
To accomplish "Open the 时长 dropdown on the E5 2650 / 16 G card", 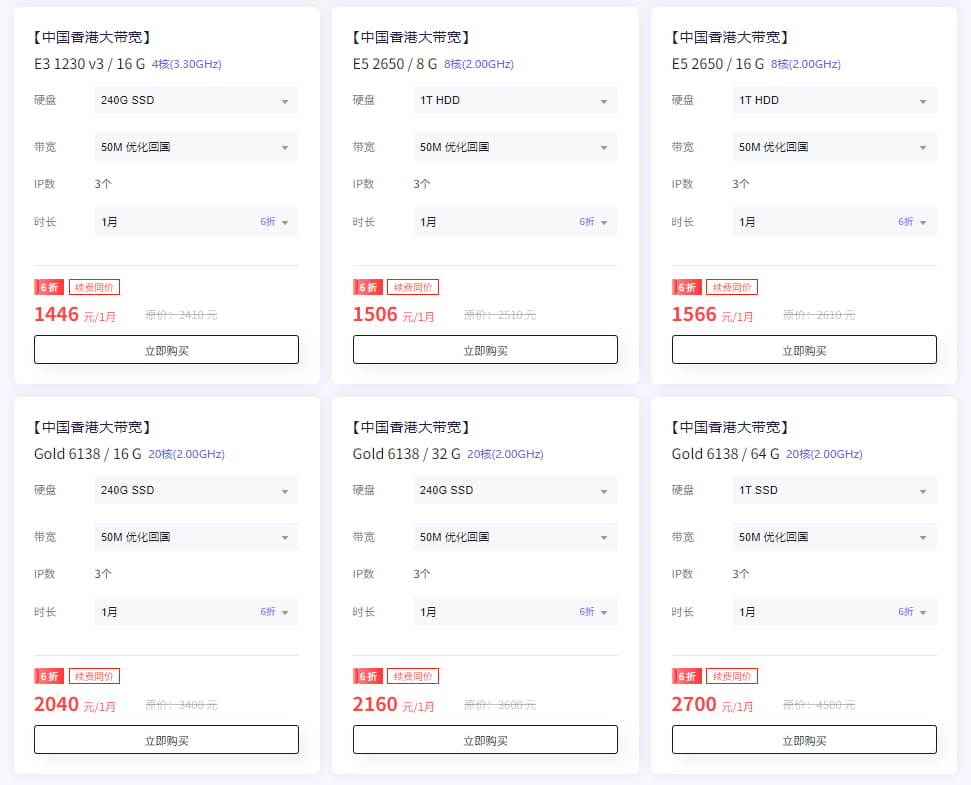I will point(834,222).
